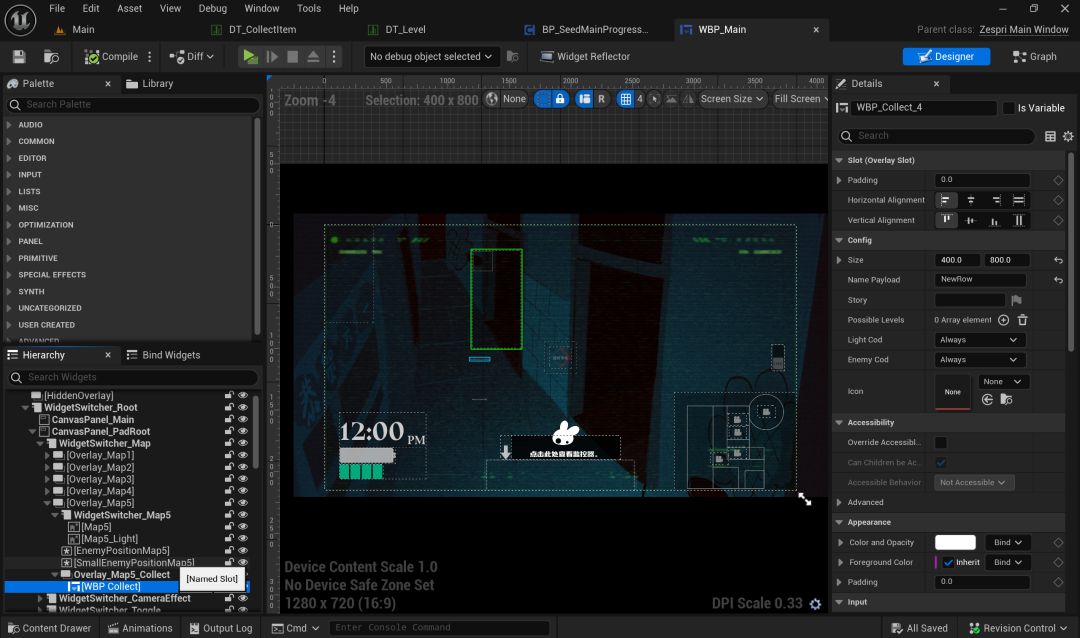Screen dimensions: 1080x638
Task: Open the Color and Opacity Bind dropdown
Action: 1008,542
